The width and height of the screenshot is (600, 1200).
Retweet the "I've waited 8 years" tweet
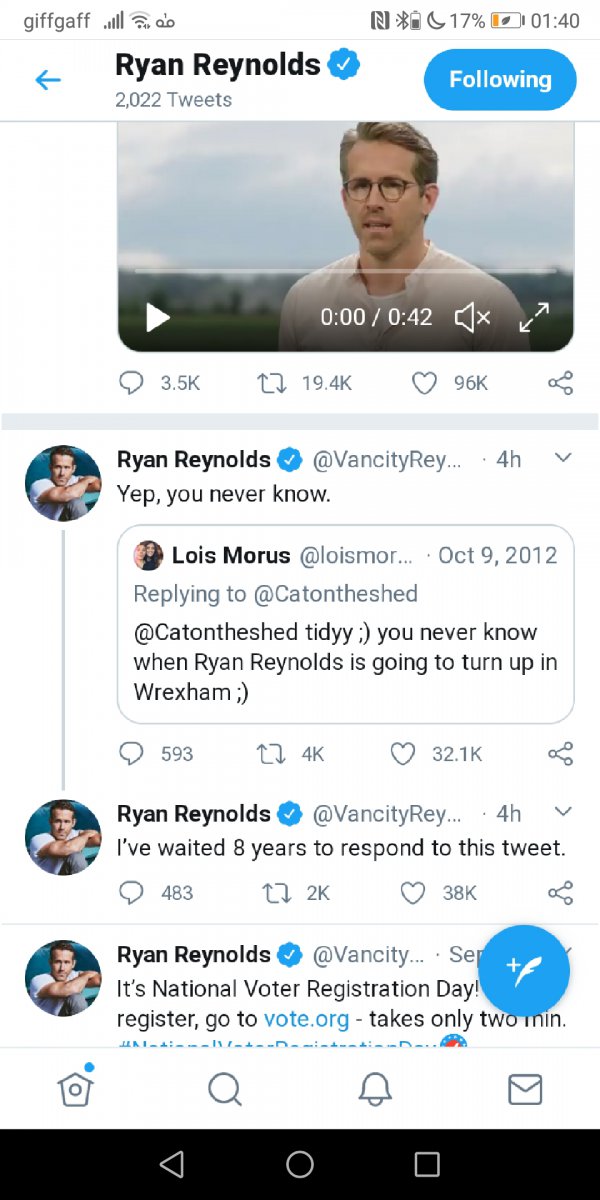(269, 892)
